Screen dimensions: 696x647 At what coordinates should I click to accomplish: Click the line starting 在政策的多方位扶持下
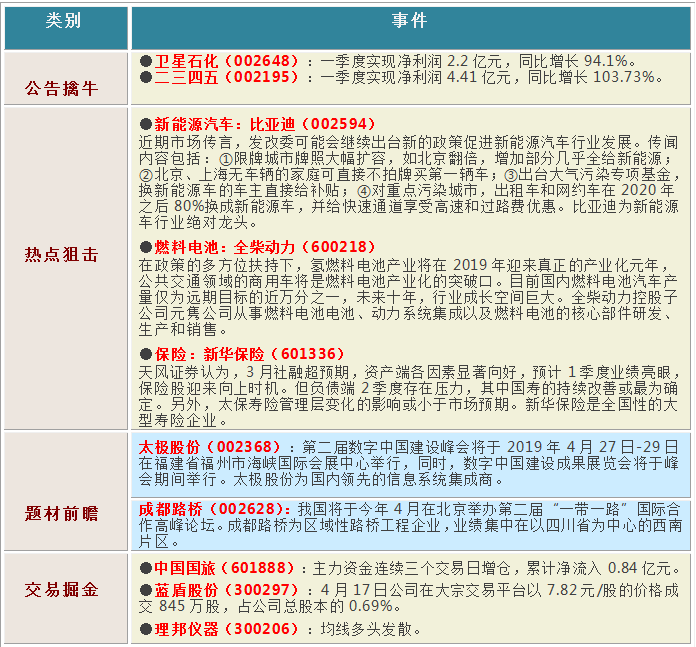[x=404, y=265]
